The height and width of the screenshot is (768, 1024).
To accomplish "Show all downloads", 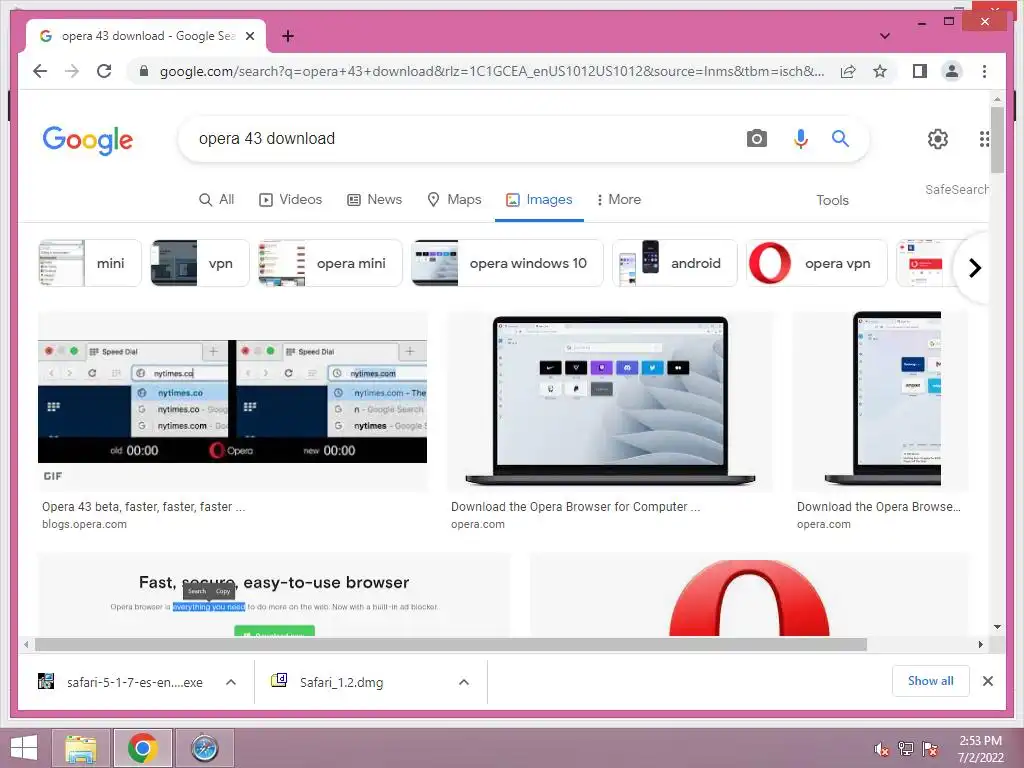I will pyautogui.click(x=931, y=681).
